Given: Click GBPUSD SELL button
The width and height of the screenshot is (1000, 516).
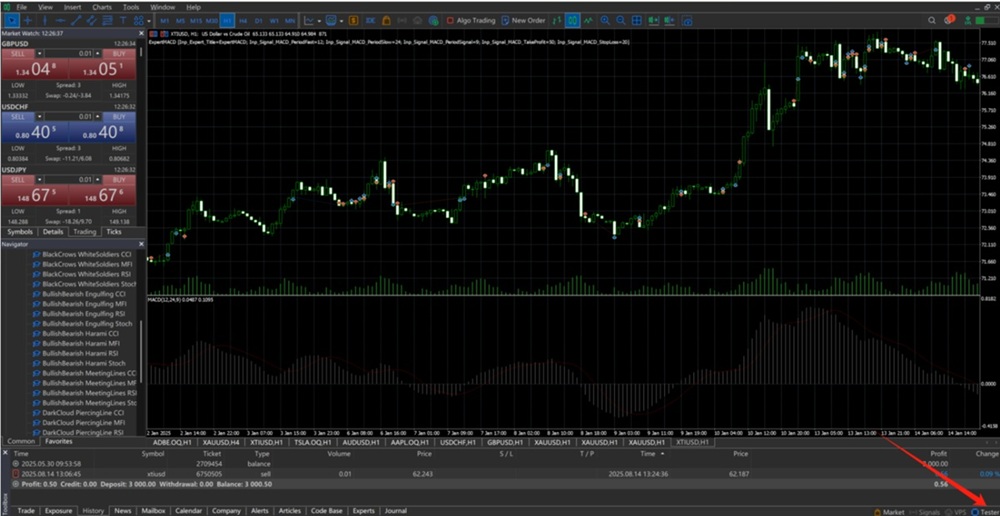Looking at the screenshot, I should click(18, 54).
